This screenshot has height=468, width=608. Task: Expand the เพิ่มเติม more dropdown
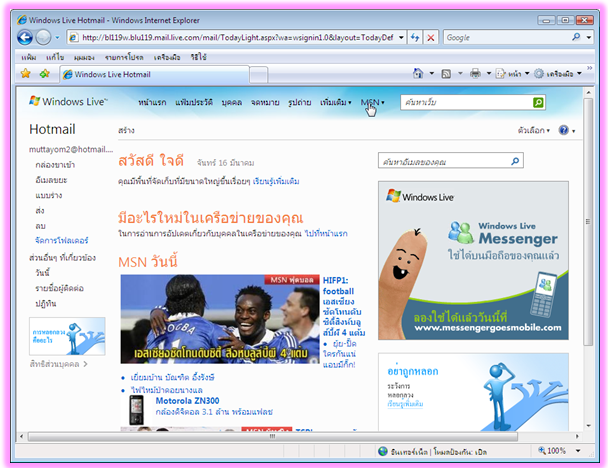[336, 102]
